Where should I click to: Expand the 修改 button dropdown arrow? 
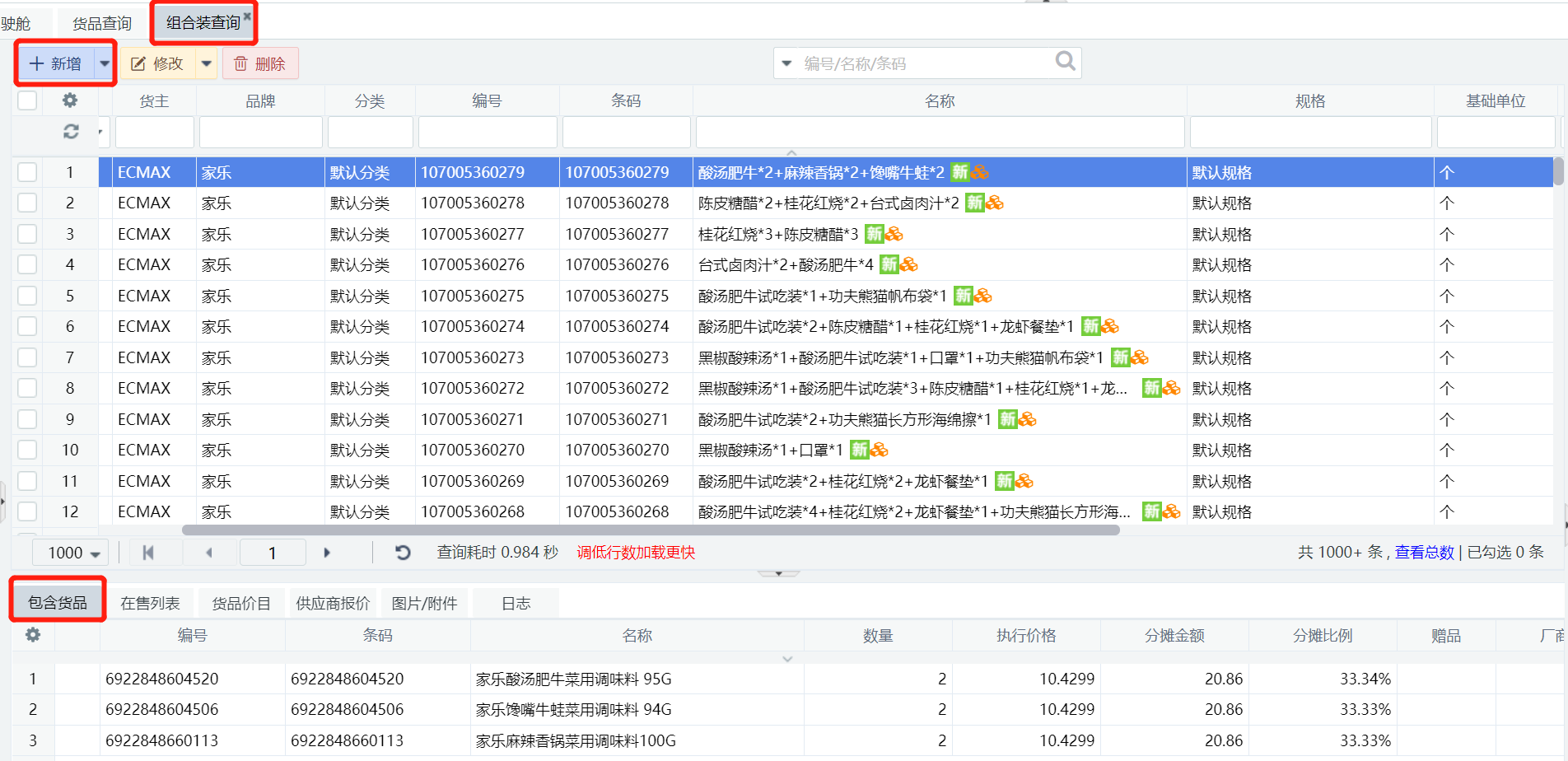coord(206,63)
